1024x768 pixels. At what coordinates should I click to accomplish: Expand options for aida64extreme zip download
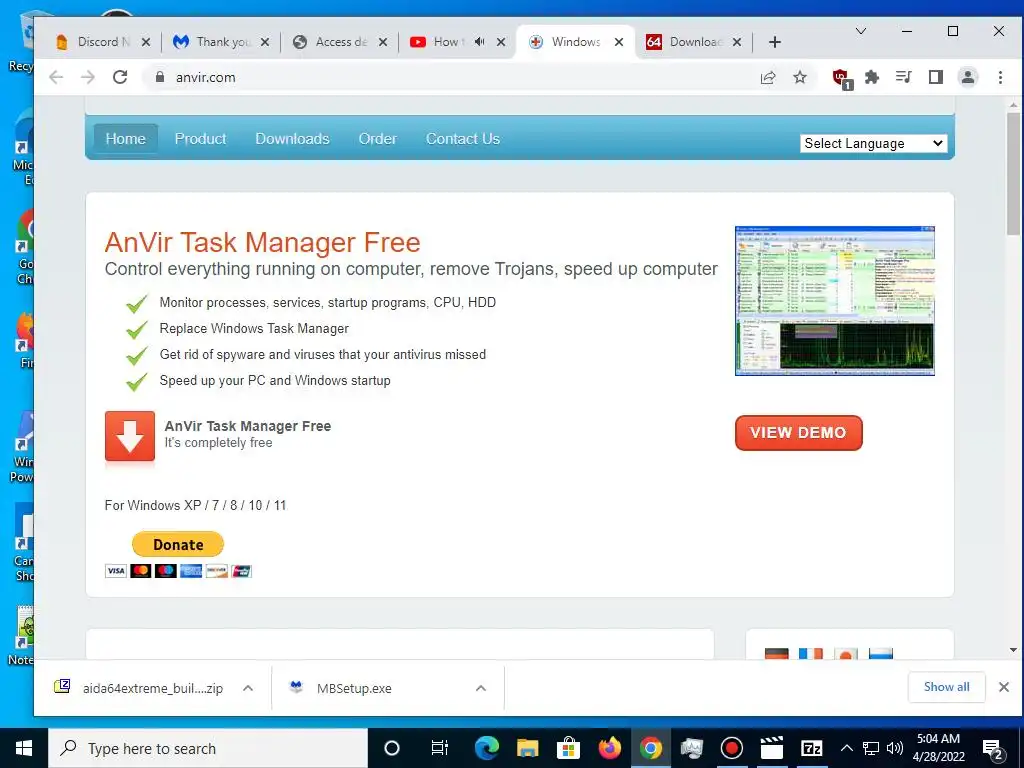click(248, 688)
